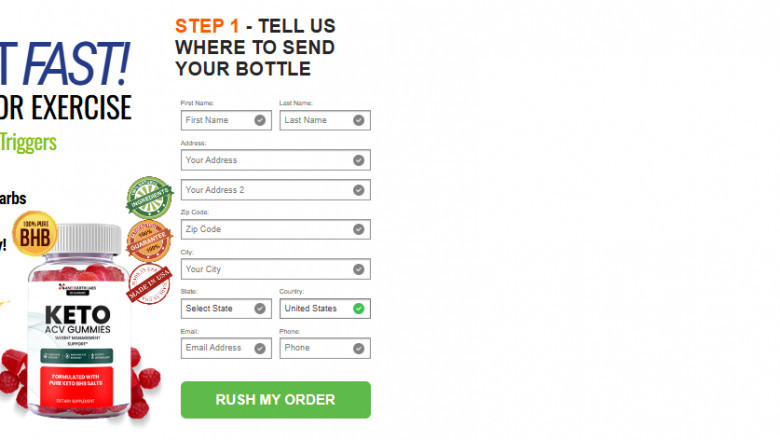Focus the First Name input field
The height and width of the screenshot is (440, 780).
pyautogui.click(x=226, y=120)
